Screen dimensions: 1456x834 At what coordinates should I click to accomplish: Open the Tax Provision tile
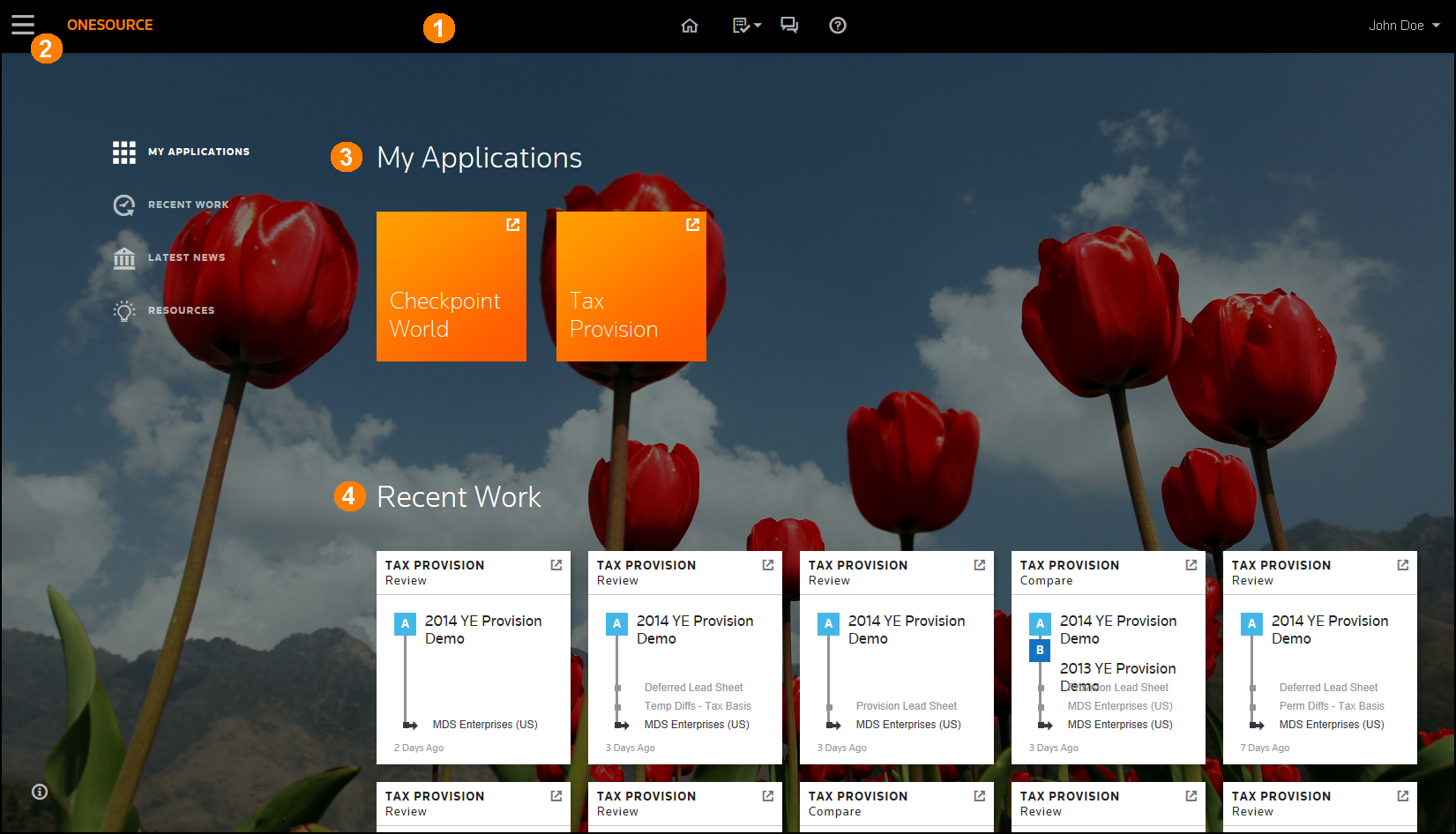pyautogui.click(x=631, y=287)
